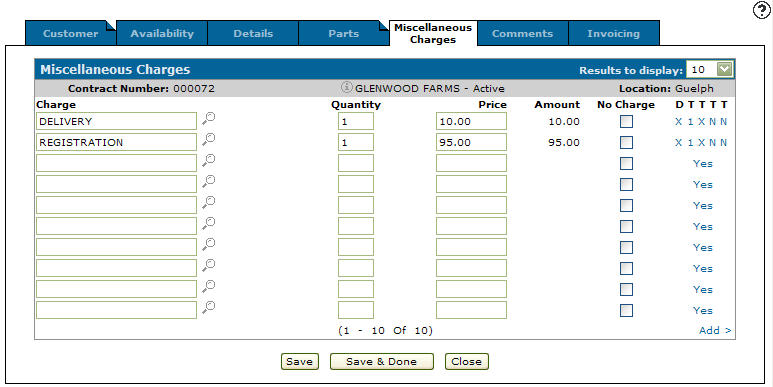Check No Charge box in sixth row
The height and width of the screenshot is (387, 773).
(626, 226)
